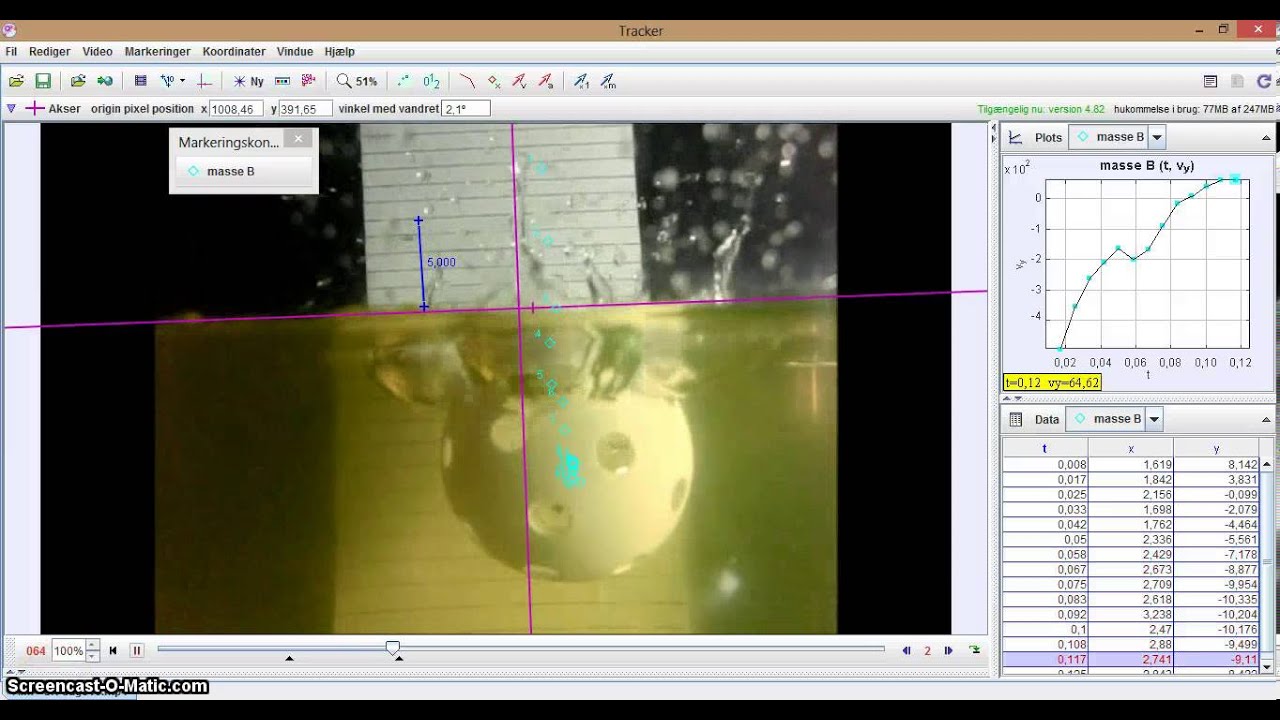Return video to first frame
Image resolution: width=1280 pixels, height=720 pixels.
pyautogui.click(x=113, y=650)
